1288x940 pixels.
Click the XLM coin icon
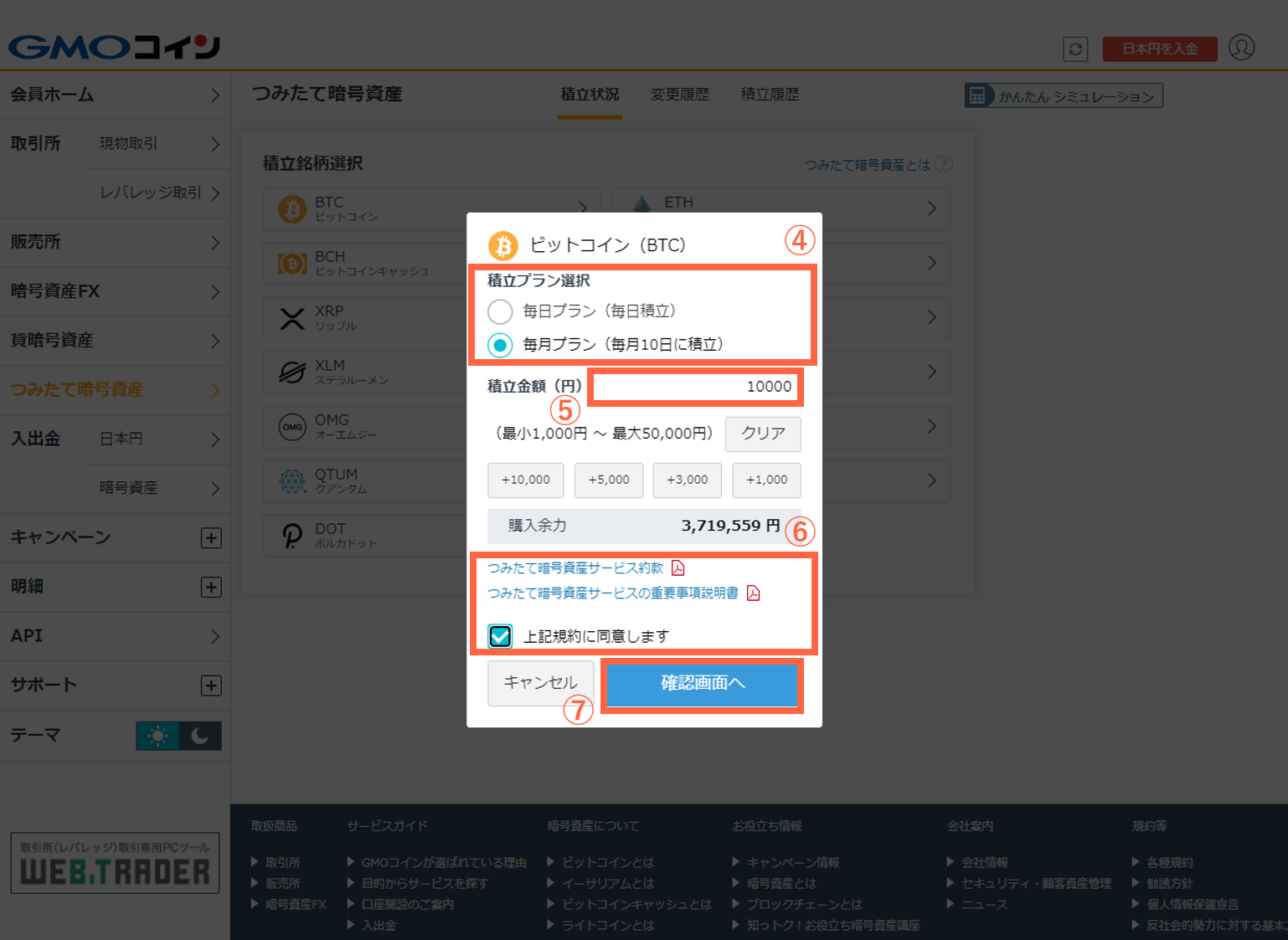coord(292,372)
